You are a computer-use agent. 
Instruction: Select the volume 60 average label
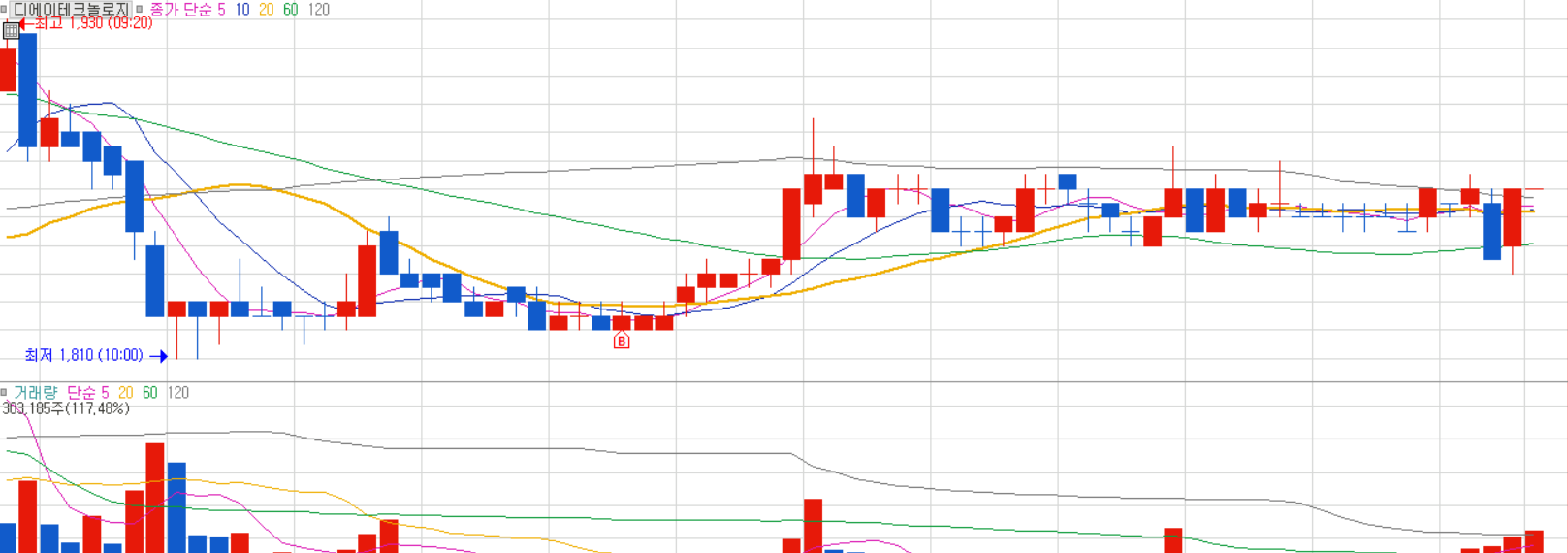[149, 392]
